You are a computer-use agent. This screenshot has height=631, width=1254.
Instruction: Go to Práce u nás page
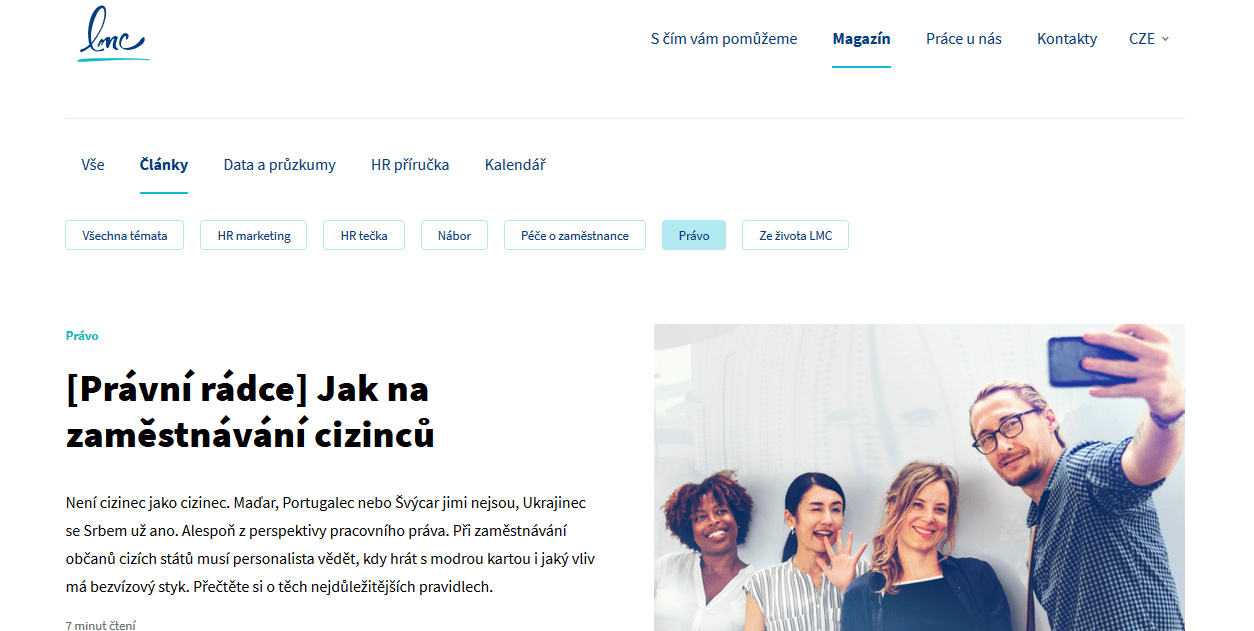click(x=964, y=39)
